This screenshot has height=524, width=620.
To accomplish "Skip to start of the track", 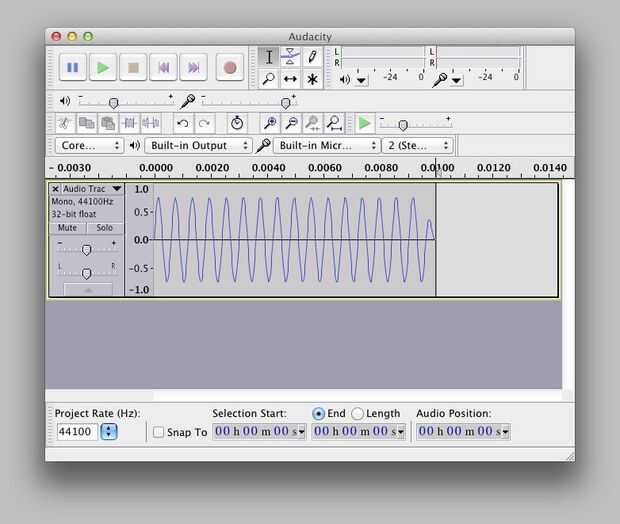I will [x=163, y=68].
